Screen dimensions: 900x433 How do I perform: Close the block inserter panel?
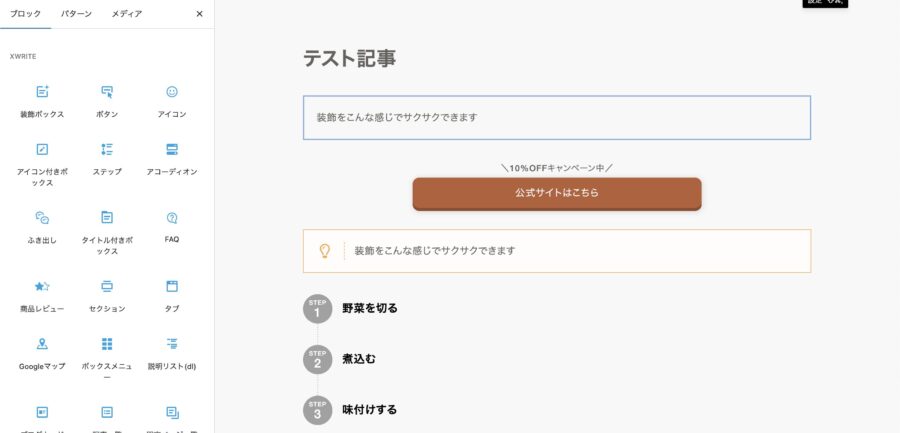[x=199, y=14]
